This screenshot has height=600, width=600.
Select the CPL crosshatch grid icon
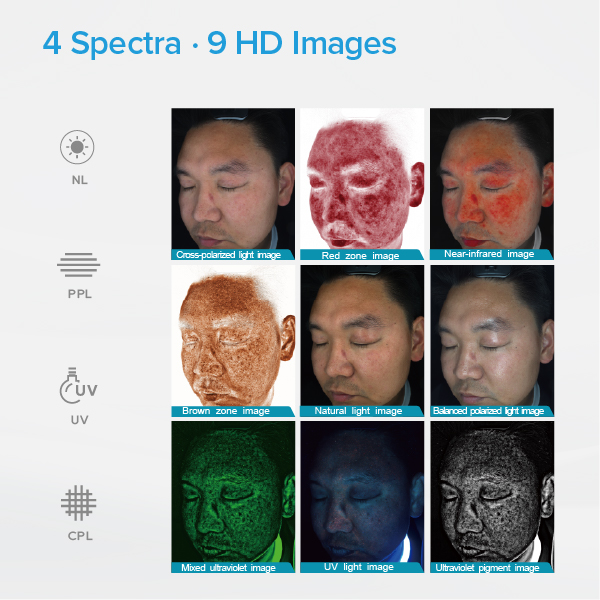(78, 503)
